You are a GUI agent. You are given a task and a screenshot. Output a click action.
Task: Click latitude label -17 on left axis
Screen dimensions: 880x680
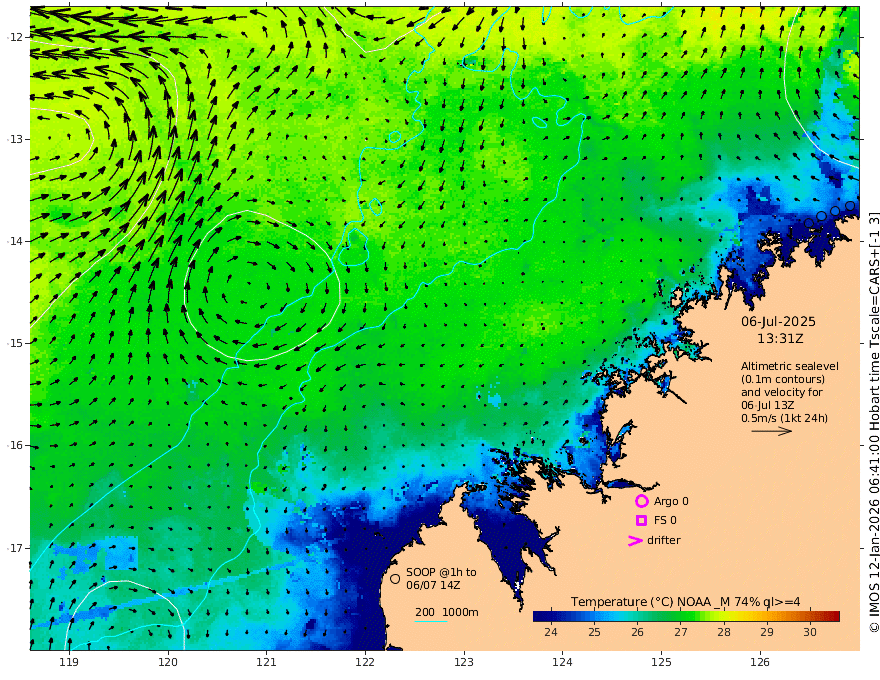[16, 548]
